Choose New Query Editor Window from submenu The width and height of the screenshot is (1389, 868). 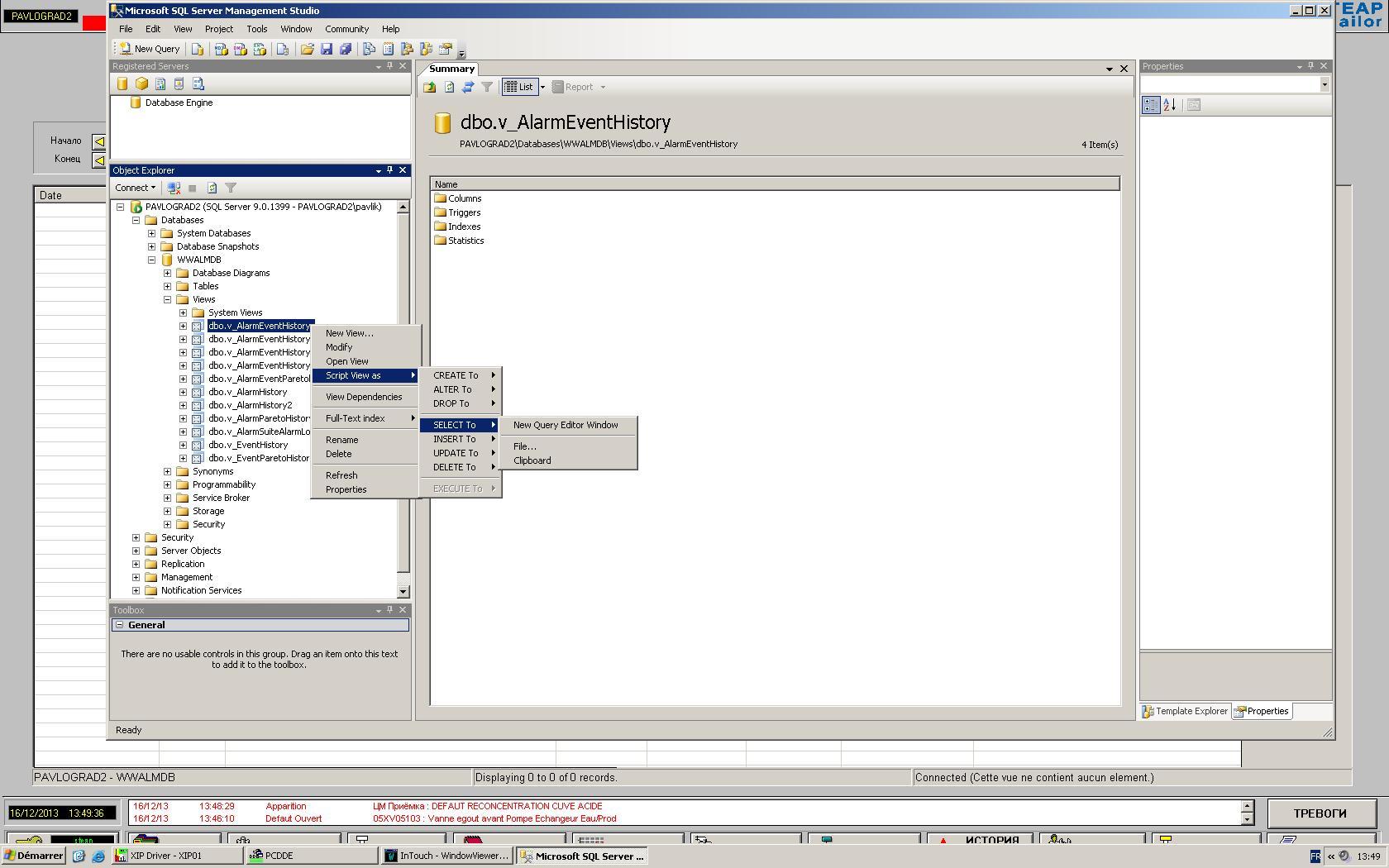point(566,425)
